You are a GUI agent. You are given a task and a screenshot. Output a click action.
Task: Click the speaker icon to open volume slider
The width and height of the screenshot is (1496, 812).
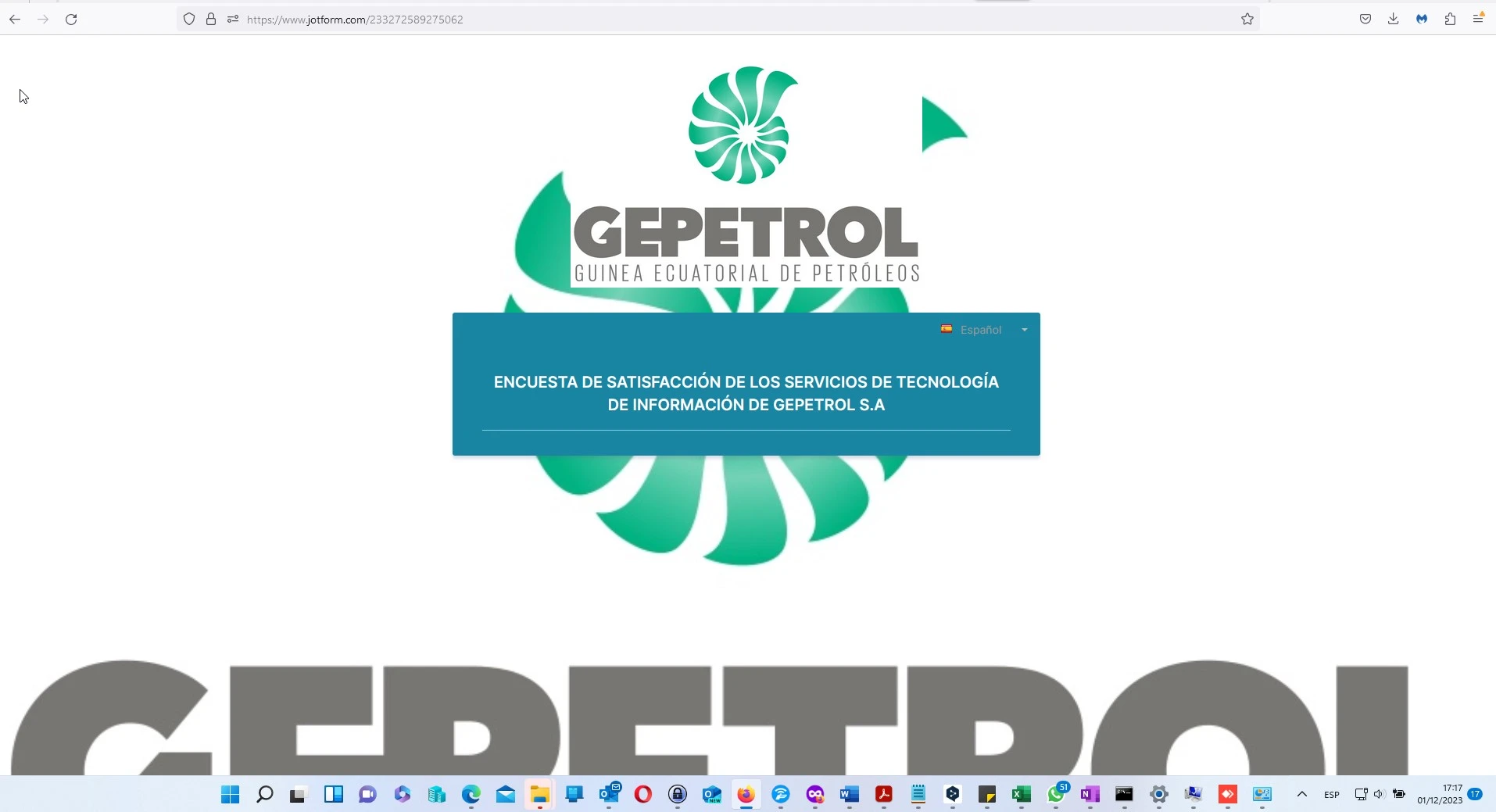tap(1380, 795)
